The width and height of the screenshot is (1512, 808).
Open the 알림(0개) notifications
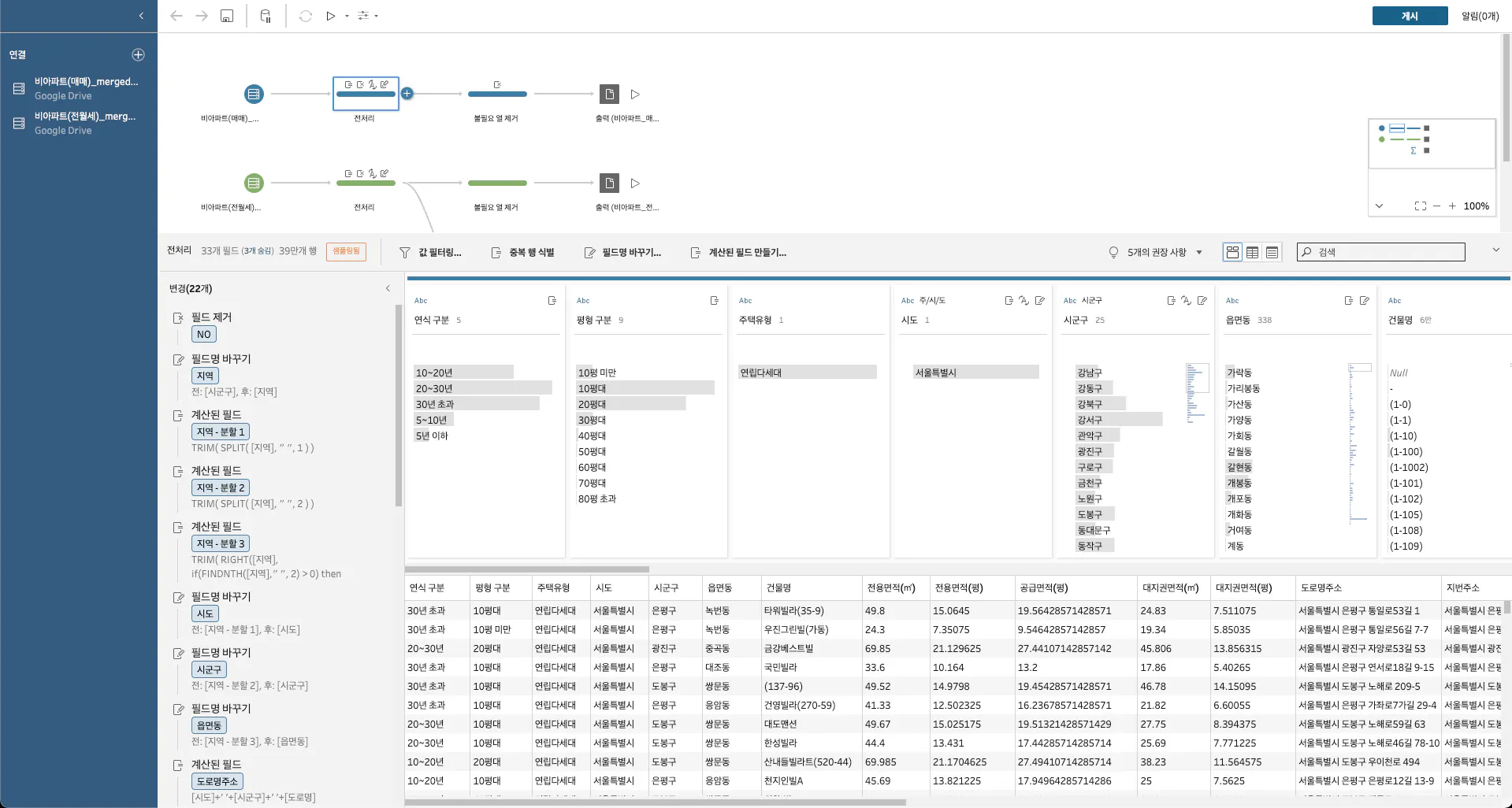pyautogui.click(x=1480, y=16)
